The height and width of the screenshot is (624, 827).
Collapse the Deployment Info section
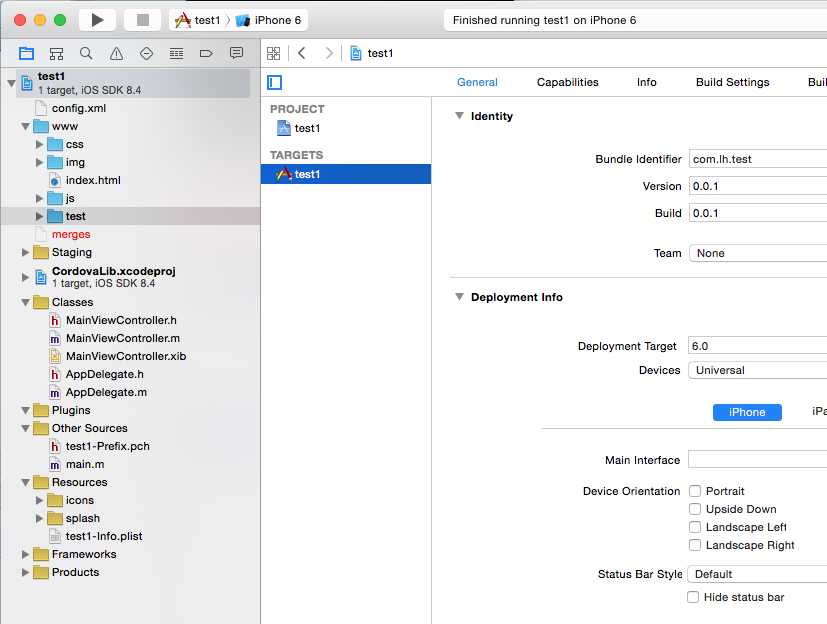459,296
